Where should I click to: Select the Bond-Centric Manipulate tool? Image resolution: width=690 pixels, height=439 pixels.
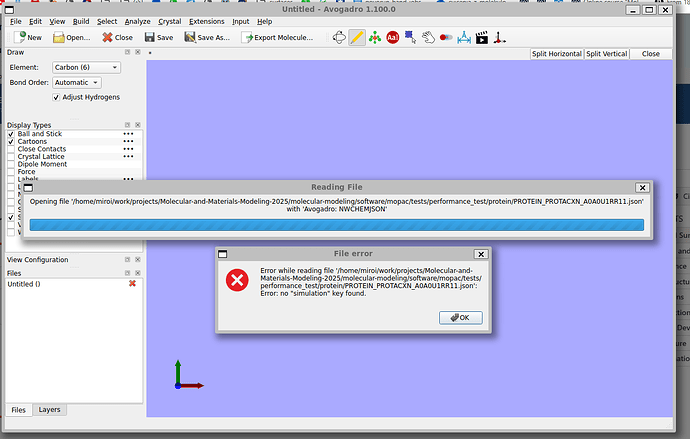[x=446, y=38]
